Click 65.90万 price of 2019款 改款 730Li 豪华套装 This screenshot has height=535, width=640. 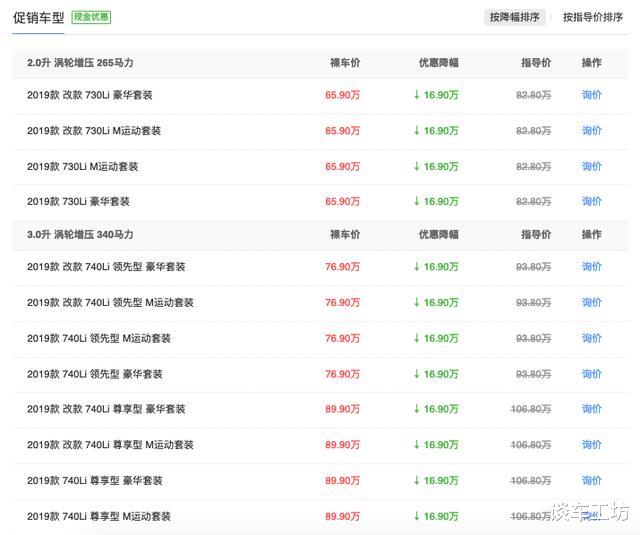(342, 95)
